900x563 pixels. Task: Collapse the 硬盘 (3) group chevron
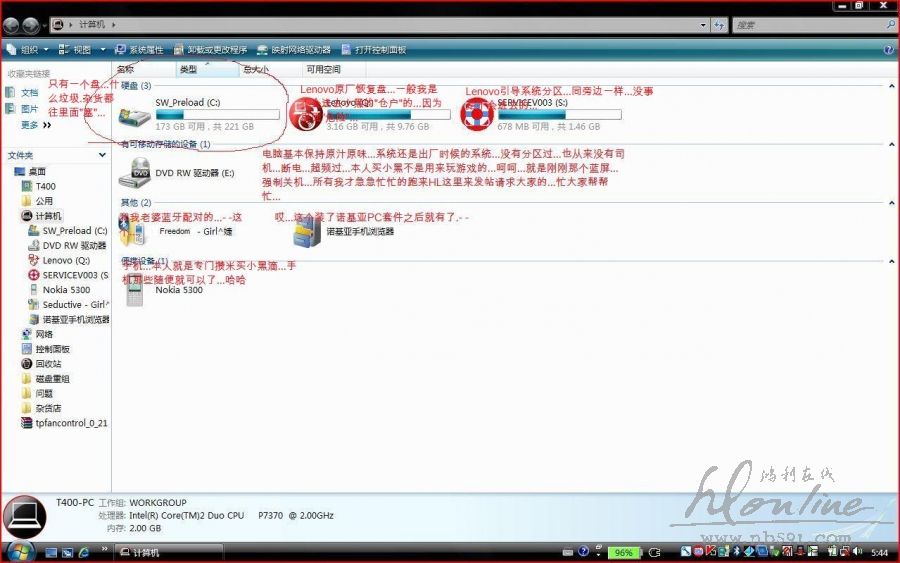click(891, 86)
